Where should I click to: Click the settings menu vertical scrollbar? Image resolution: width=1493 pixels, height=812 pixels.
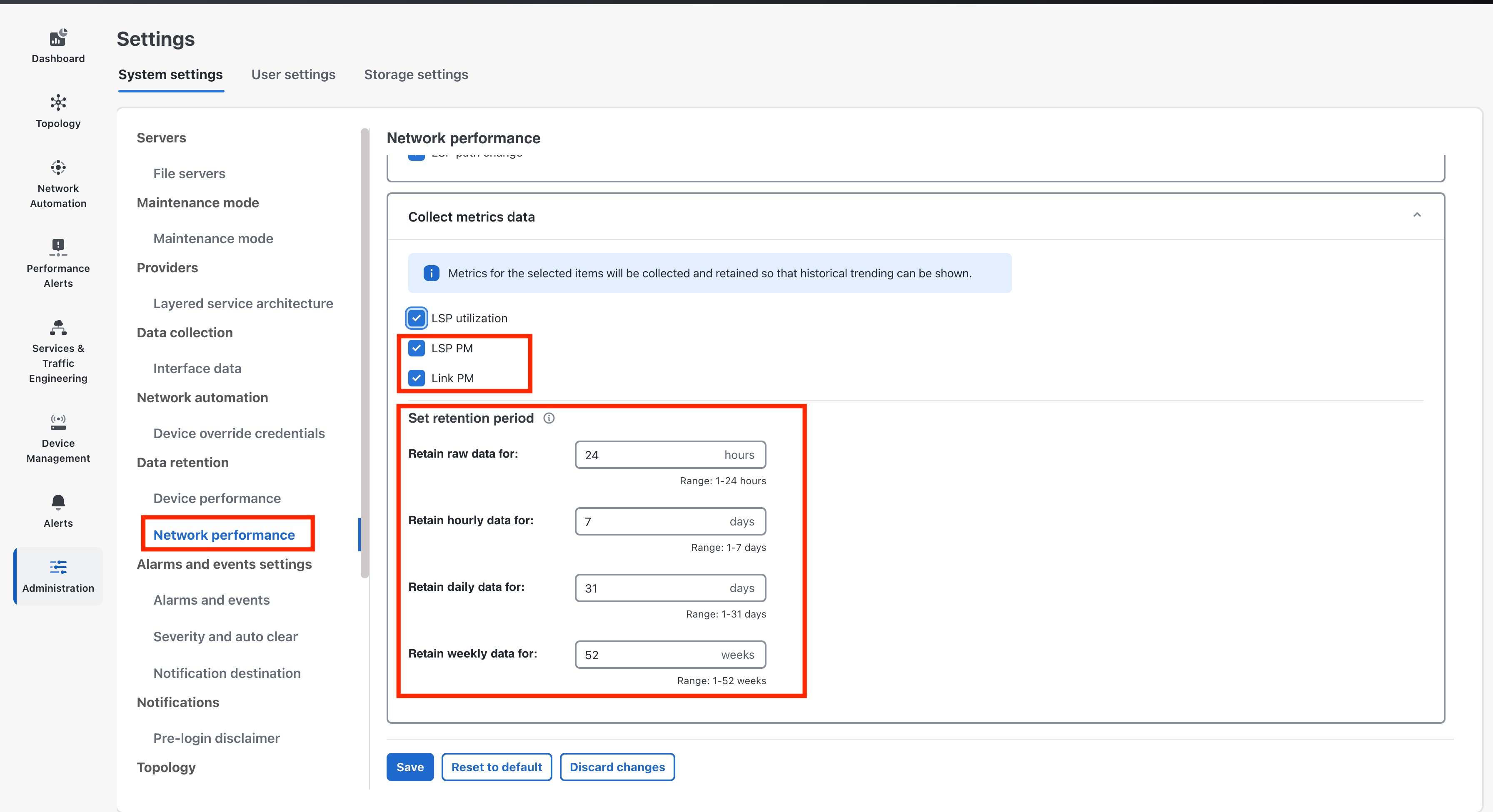click(x=365, y=353)
